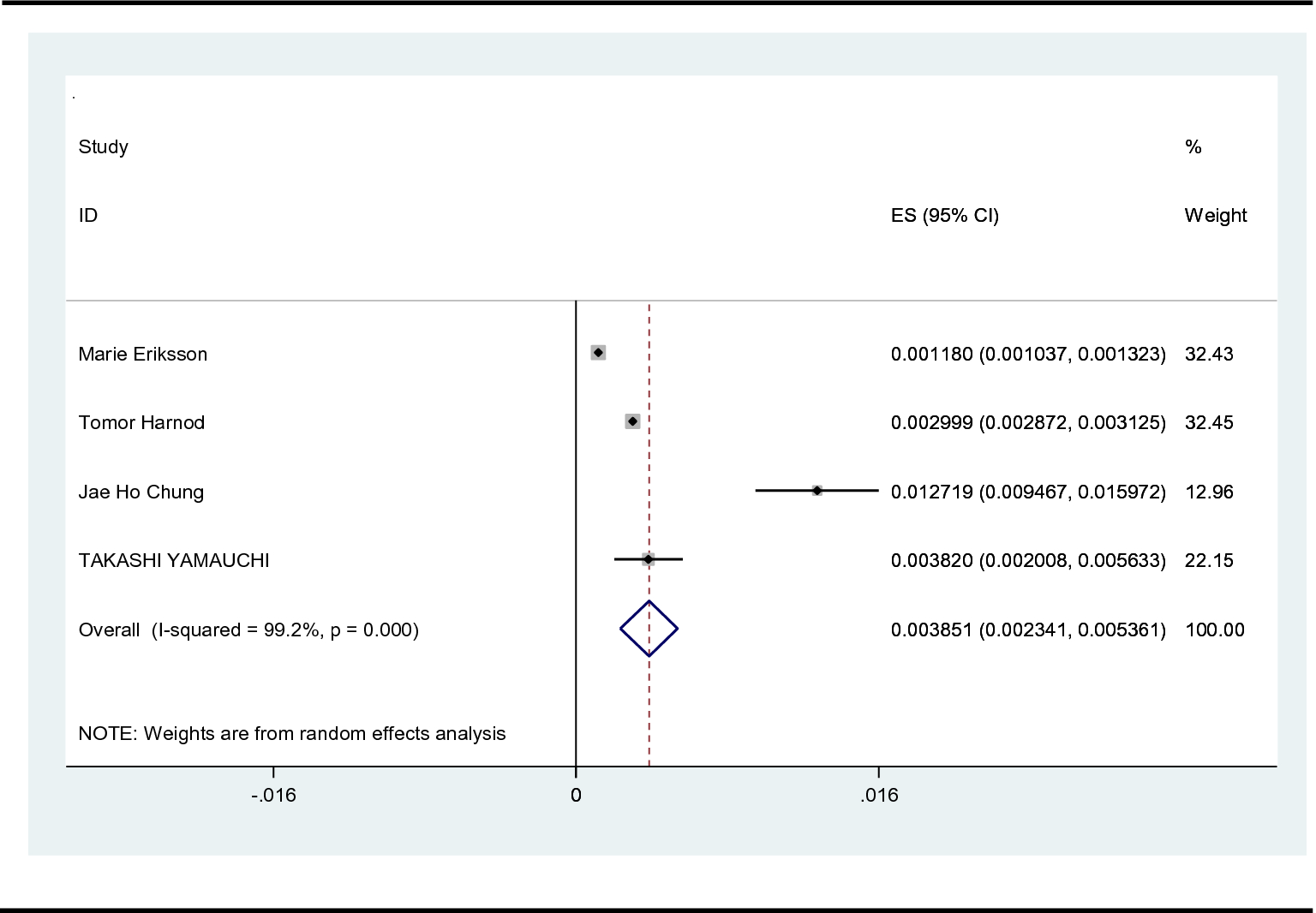The image size is (1316, 913).
Task: Click the Jae Ho Chung point estimate marker
Action: point(817,491)
